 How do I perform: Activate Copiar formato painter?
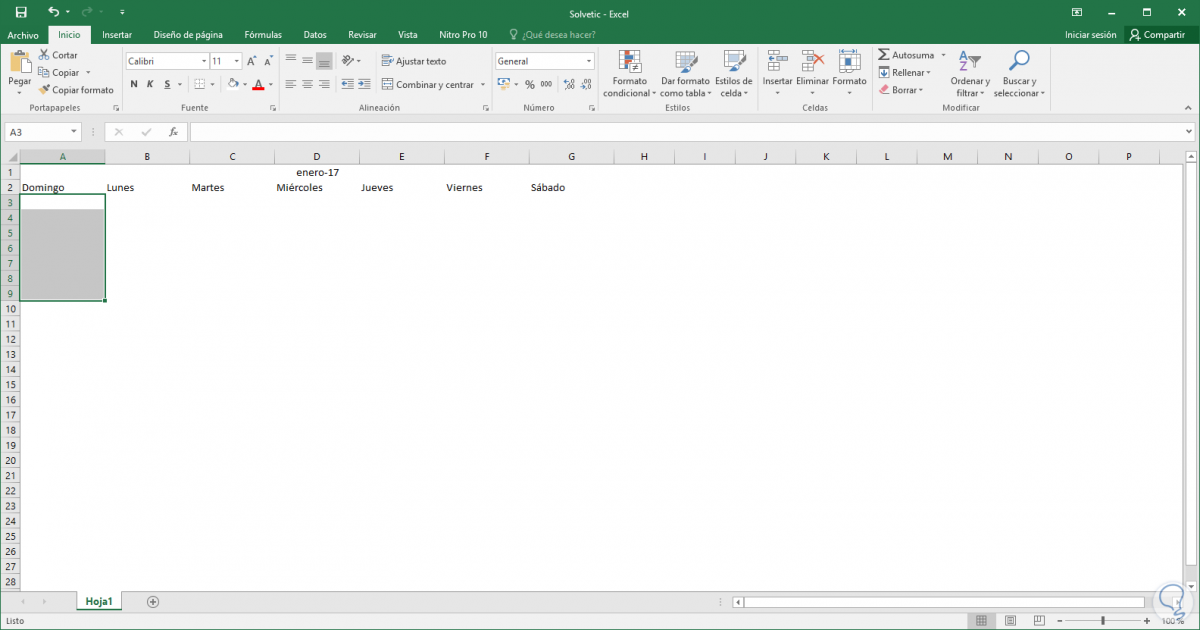[x=76, y=89]
